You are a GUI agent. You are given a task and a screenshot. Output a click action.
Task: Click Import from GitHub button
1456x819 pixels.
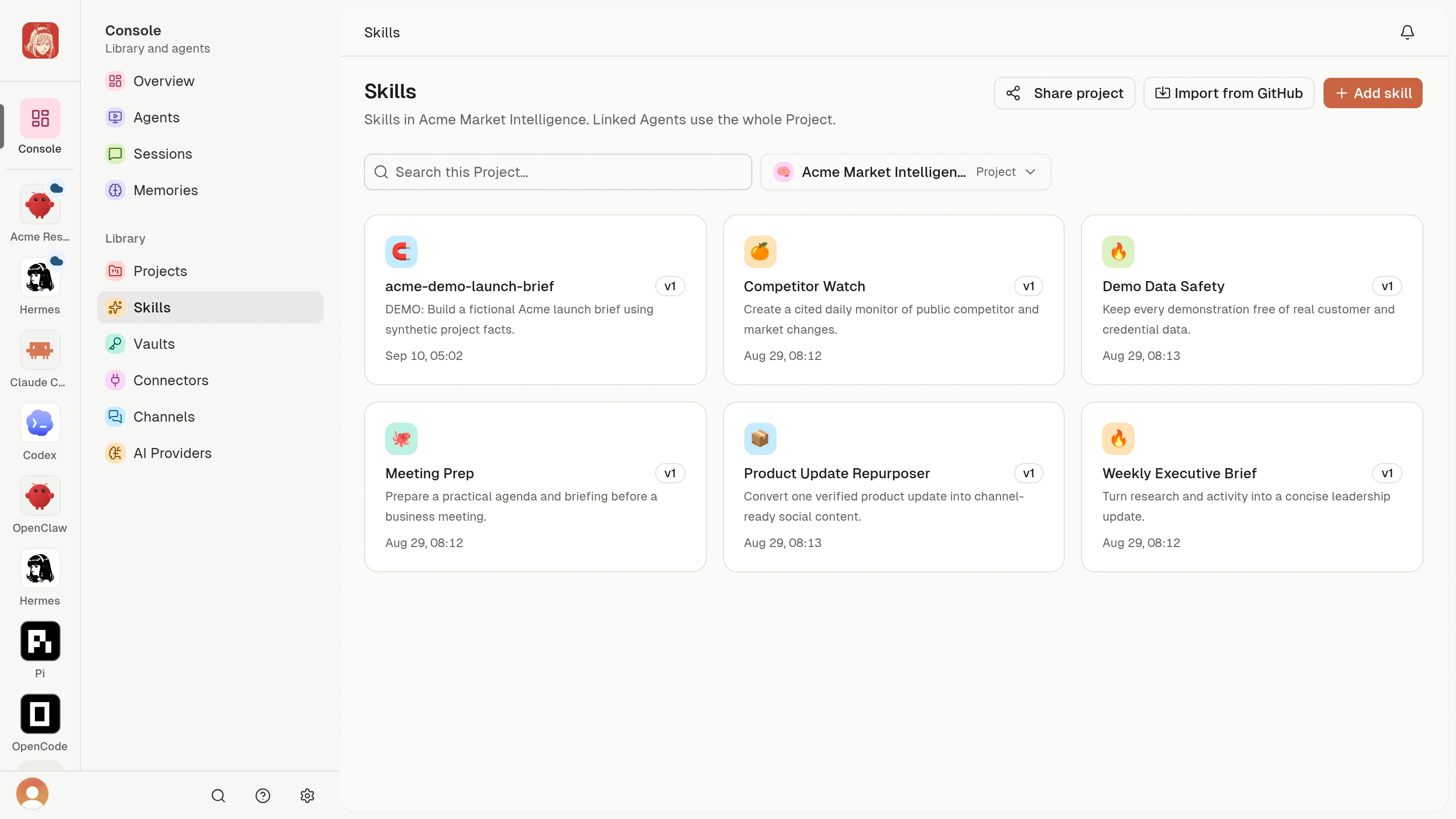tap(1229, 93)
